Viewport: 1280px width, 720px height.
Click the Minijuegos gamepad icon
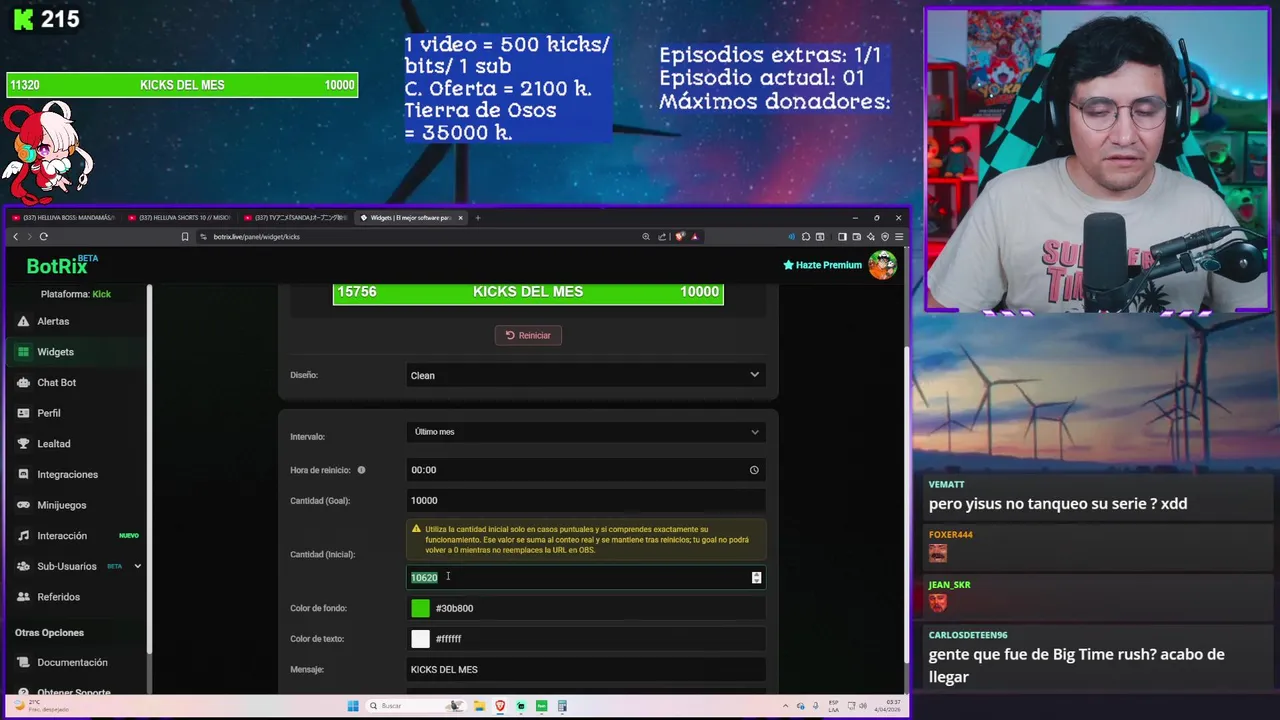[x=24, y=505]
